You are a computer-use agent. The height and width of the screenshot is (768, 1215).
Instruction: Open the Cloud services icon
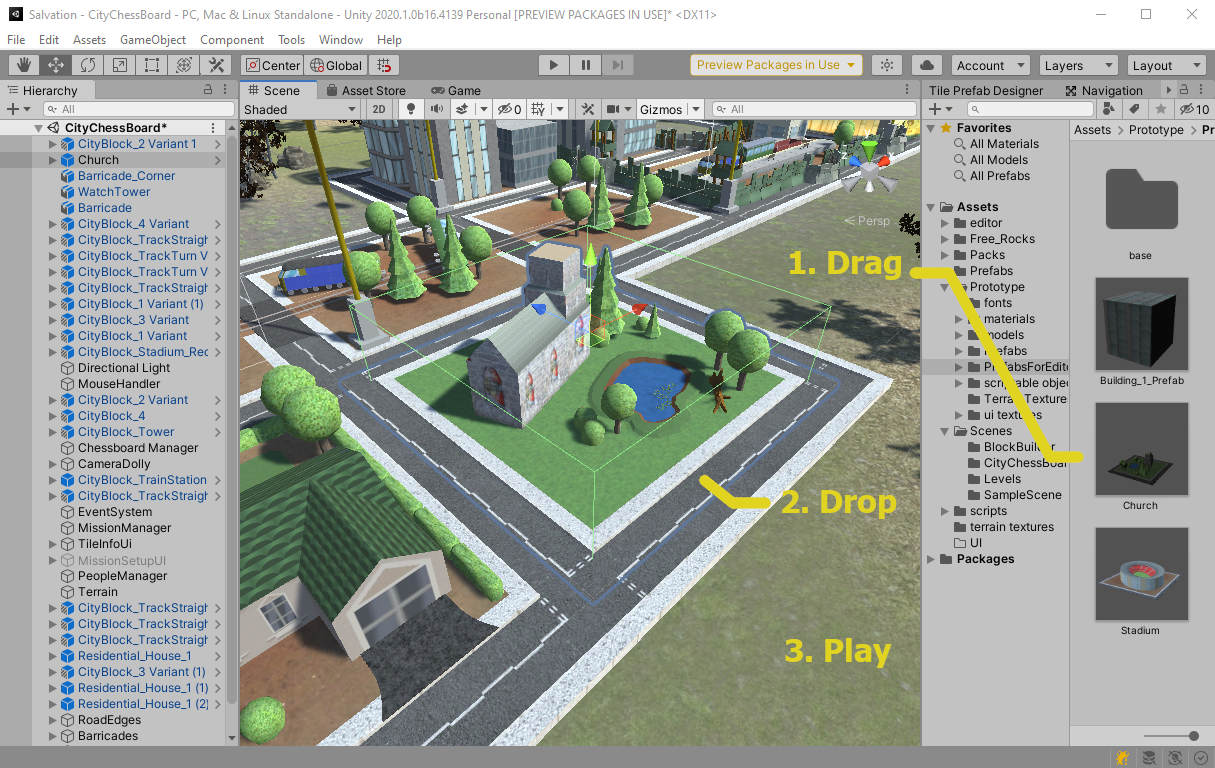click(927, 65)
